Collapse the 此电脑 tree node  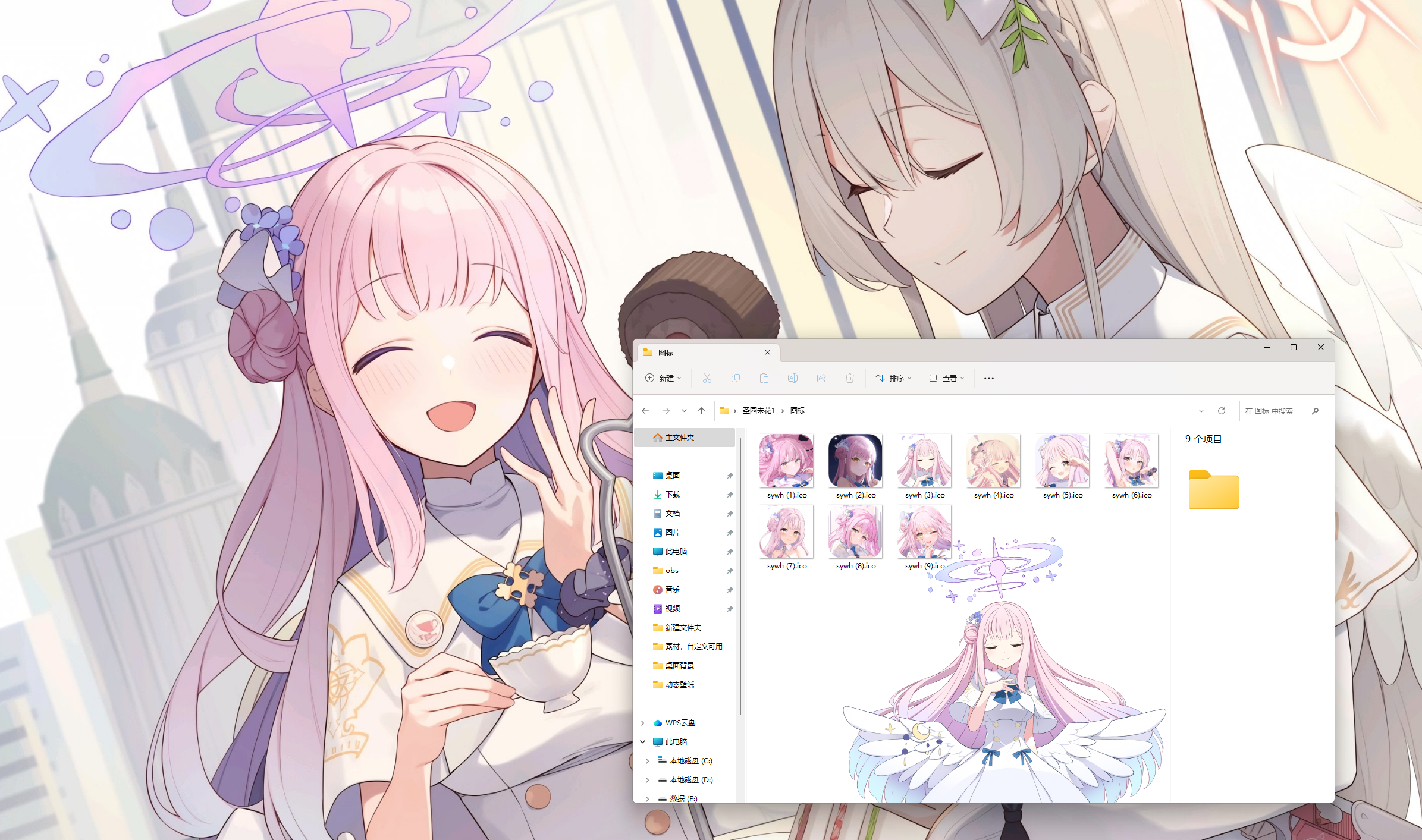(x=643, y=742)
